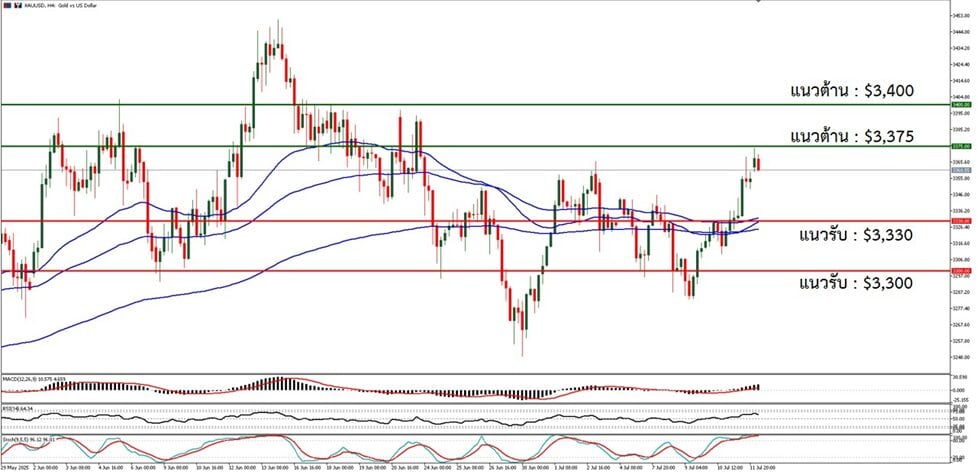
Task: Click the แนวรับ : $3,300 text label
Action: pos(856,283)
